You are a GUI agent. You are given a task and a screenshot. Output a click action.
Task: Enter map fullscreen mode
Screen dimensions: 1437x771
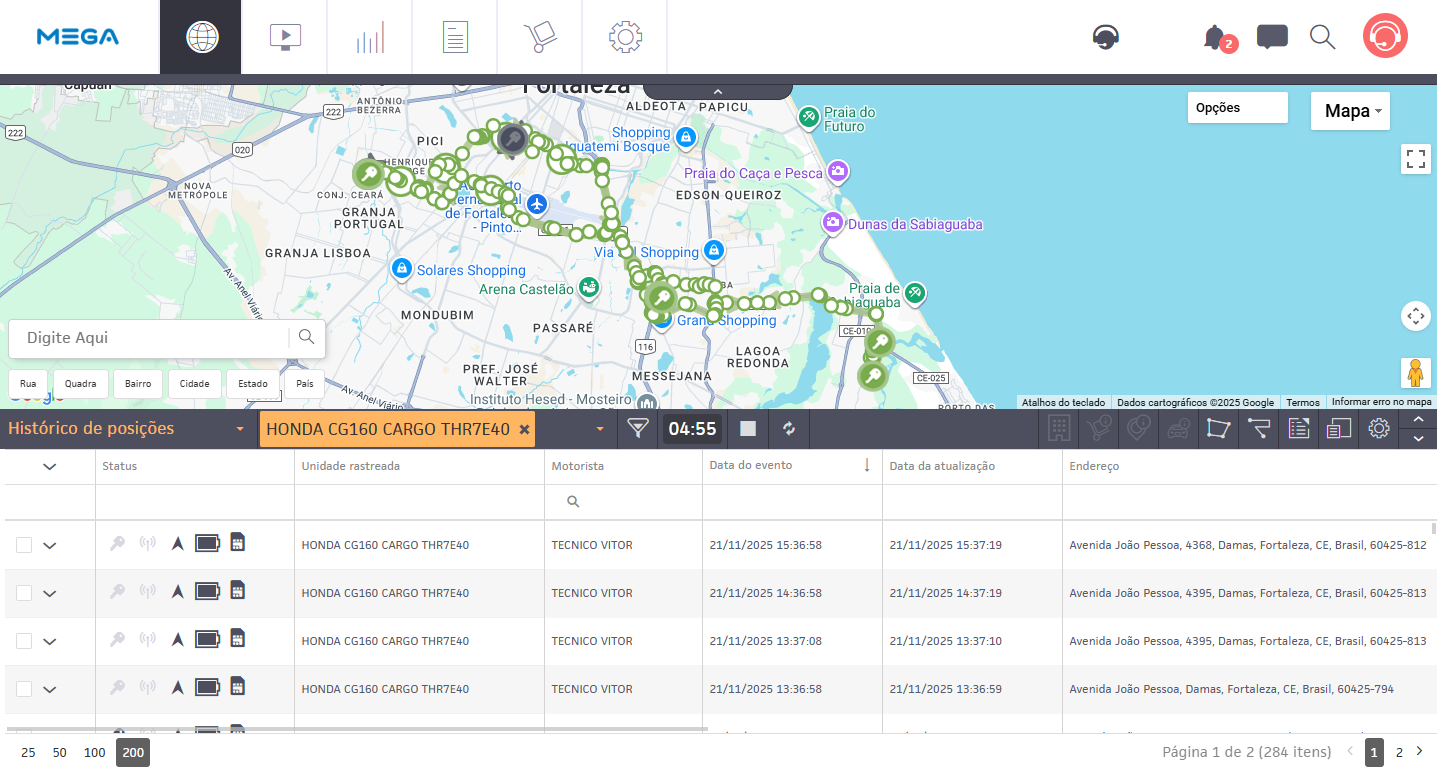click(x=1415, y=159)
